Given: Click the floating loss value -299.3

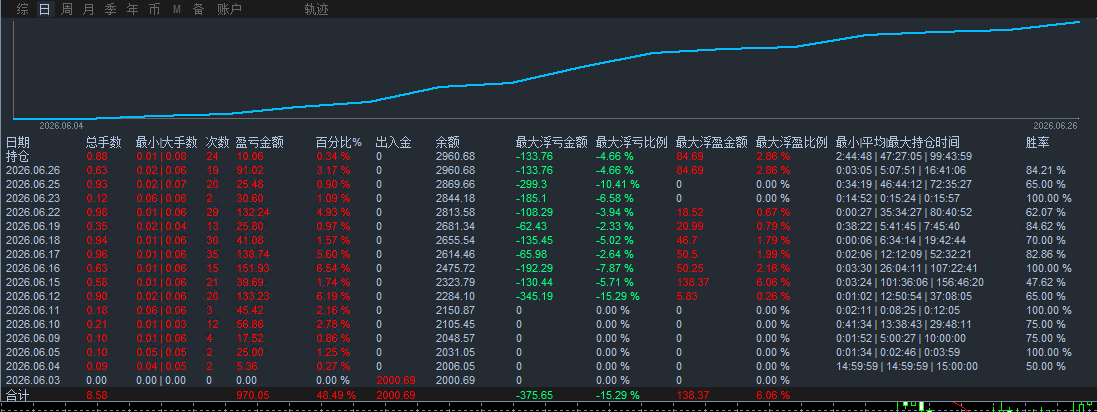Looking at the screenshot, I should (x=531, y=184).
